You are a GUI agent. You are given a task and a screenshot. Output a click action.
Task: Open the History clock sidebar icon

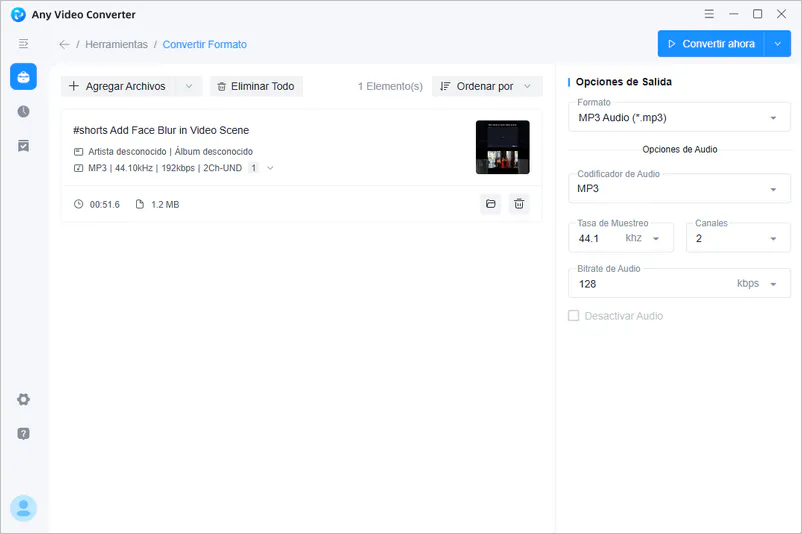(x=24, y=112)
